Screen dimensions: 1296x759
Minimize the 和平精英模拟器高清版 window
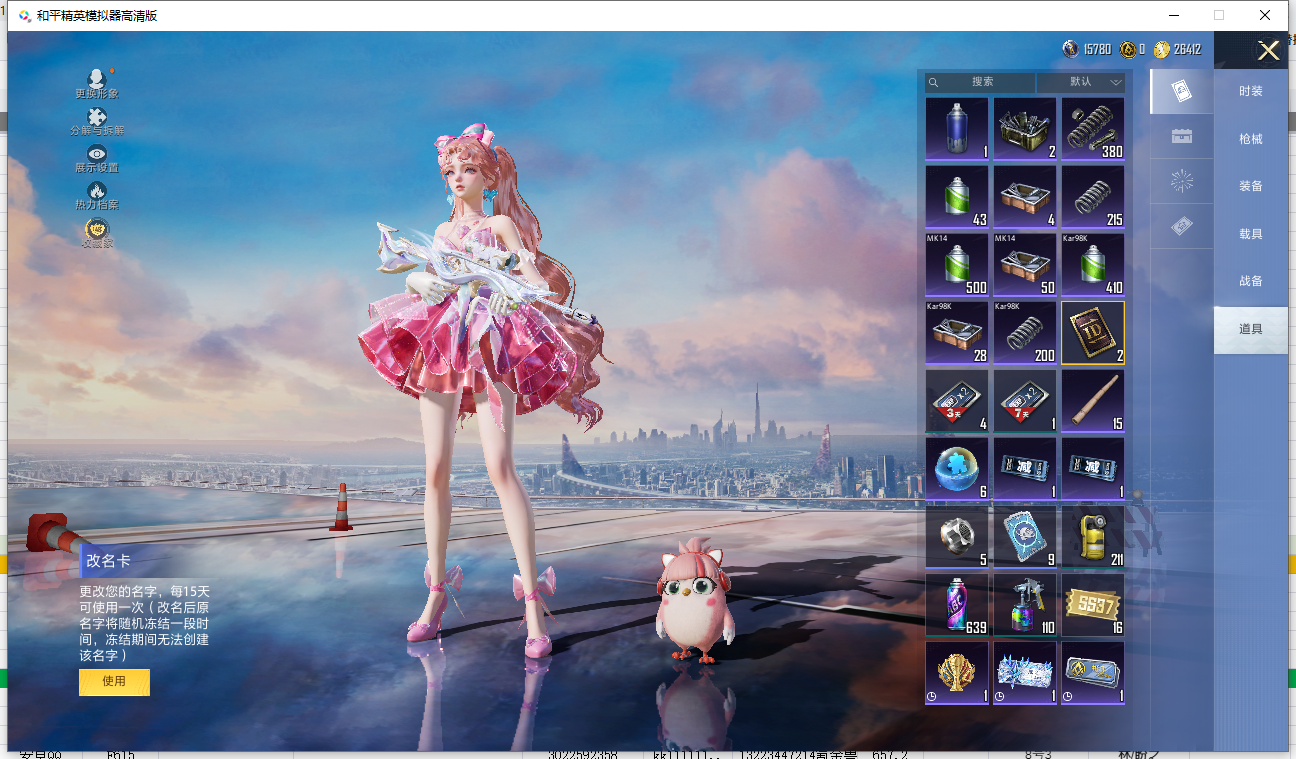coord(1173,15)
